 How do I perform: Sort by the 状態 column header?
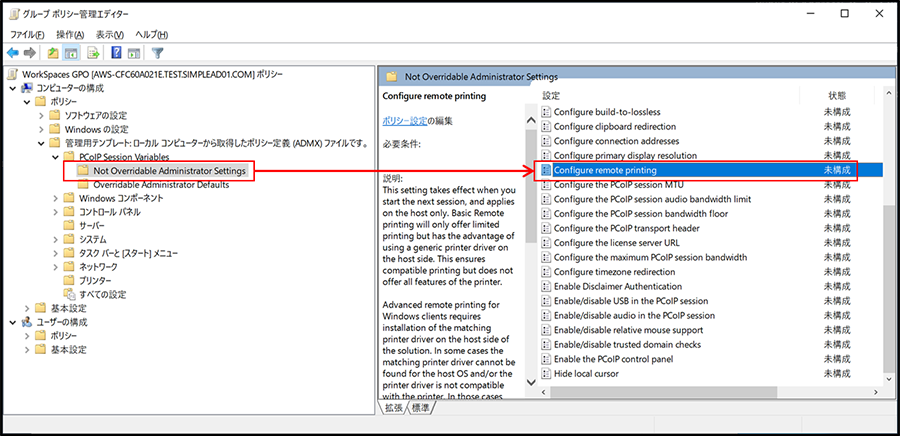point(836,96)
